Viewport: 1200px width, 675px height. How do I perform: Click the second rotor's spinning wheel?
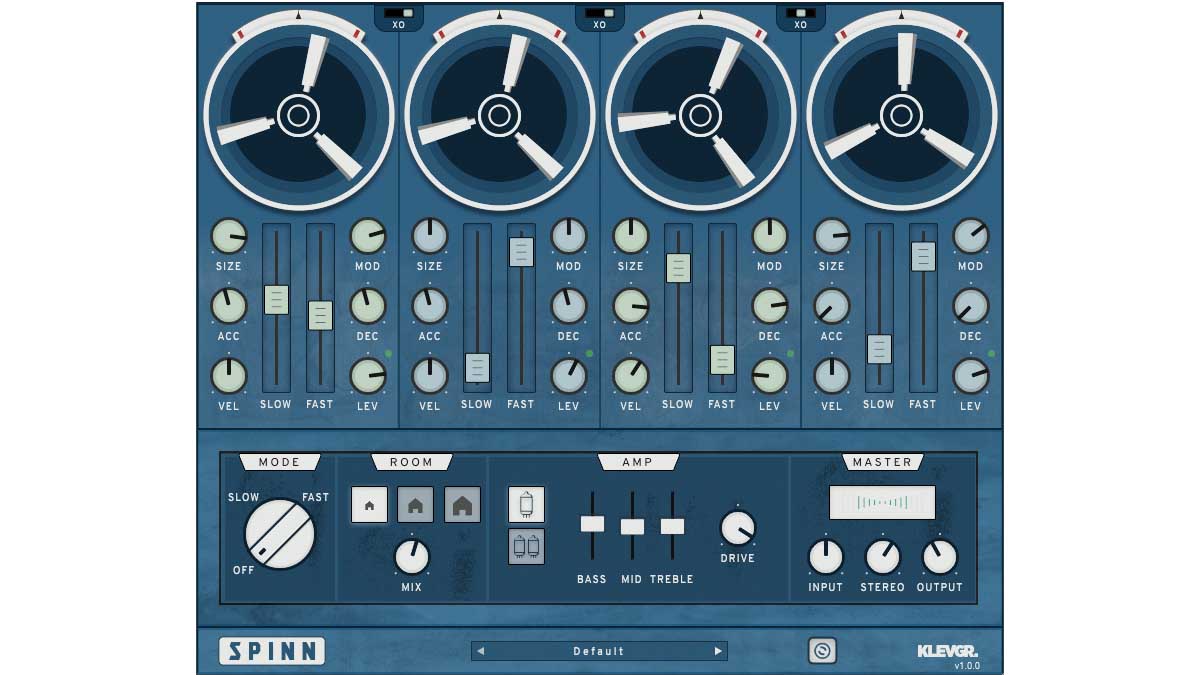pos(499,115)
